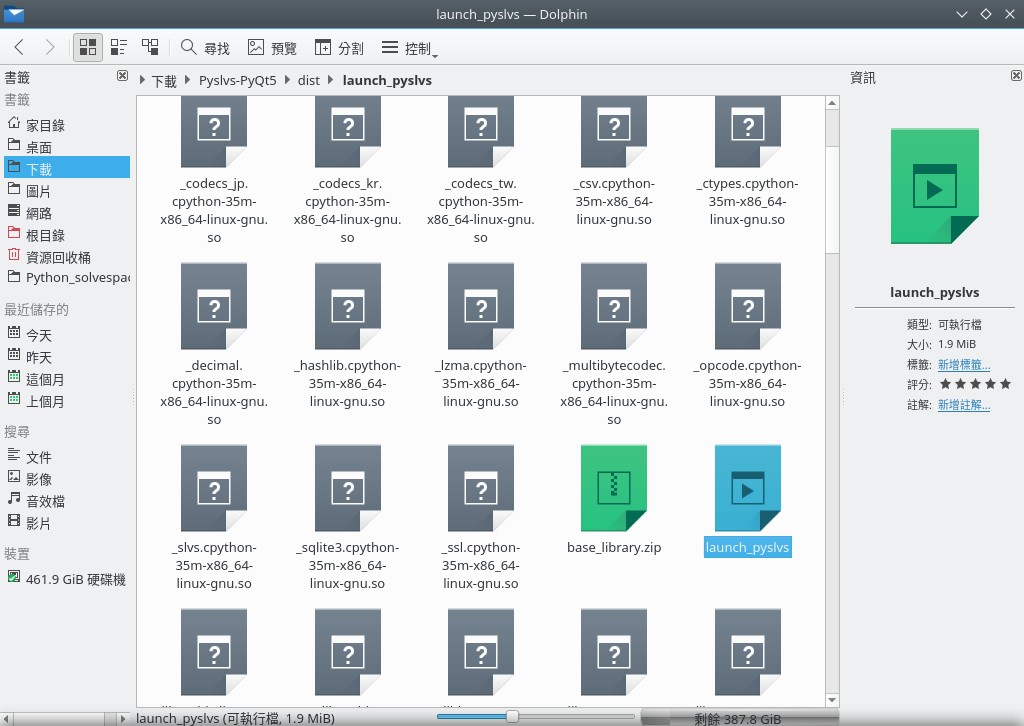
Task: Click dist in the breadcrumb path
Action: (309, 80)
